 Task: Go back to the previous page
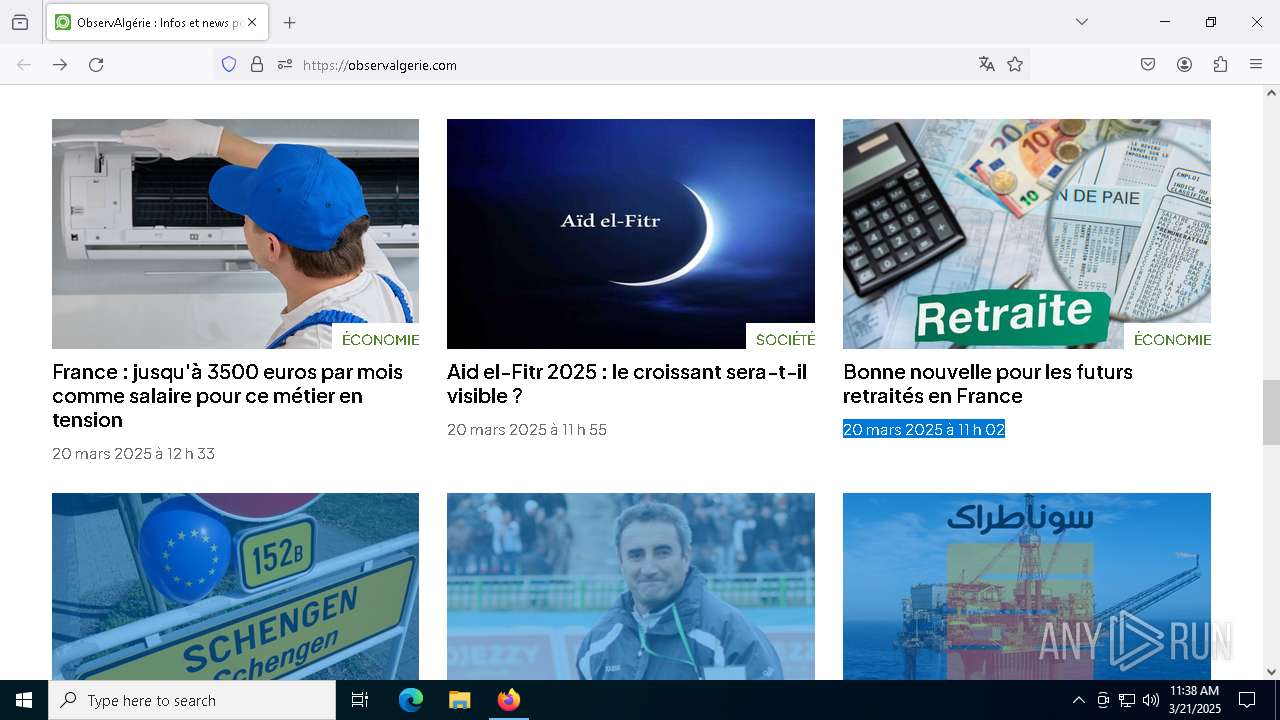pyautogui.click(x=24, y=64)
